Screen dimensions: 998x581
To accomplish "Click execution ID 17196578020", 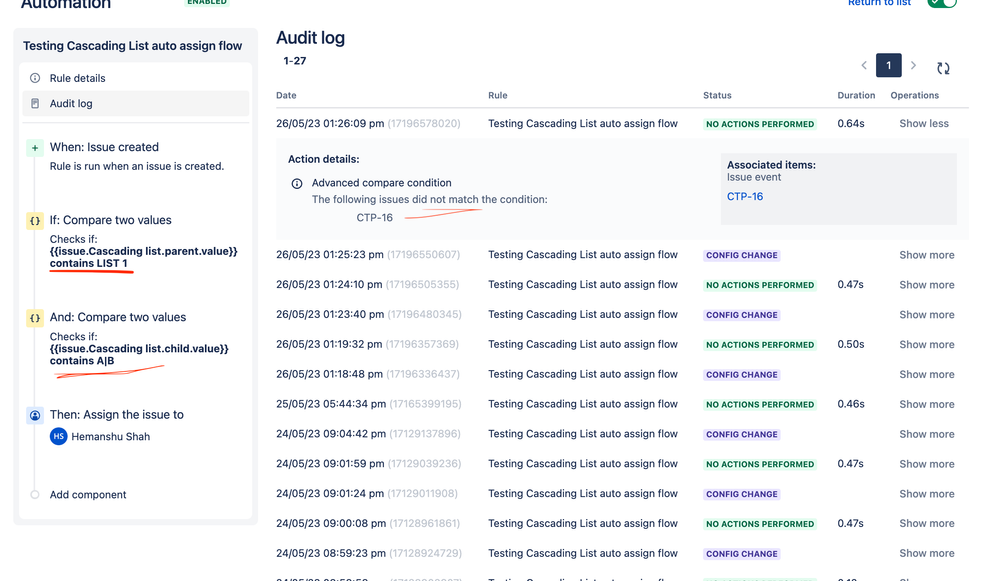I will [424, 123].
